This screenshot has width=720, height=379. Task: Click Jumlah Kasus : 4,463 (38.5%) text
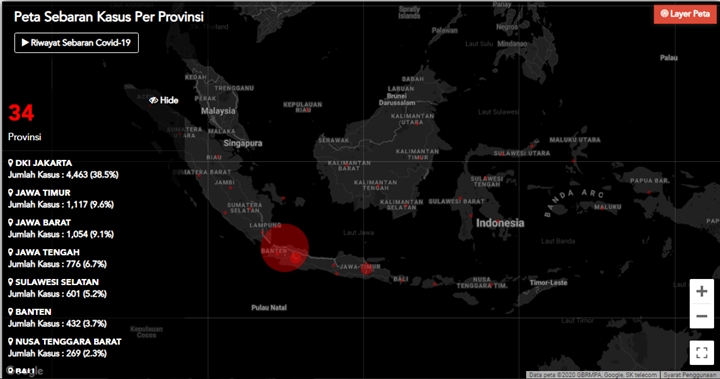click(63, 175)
